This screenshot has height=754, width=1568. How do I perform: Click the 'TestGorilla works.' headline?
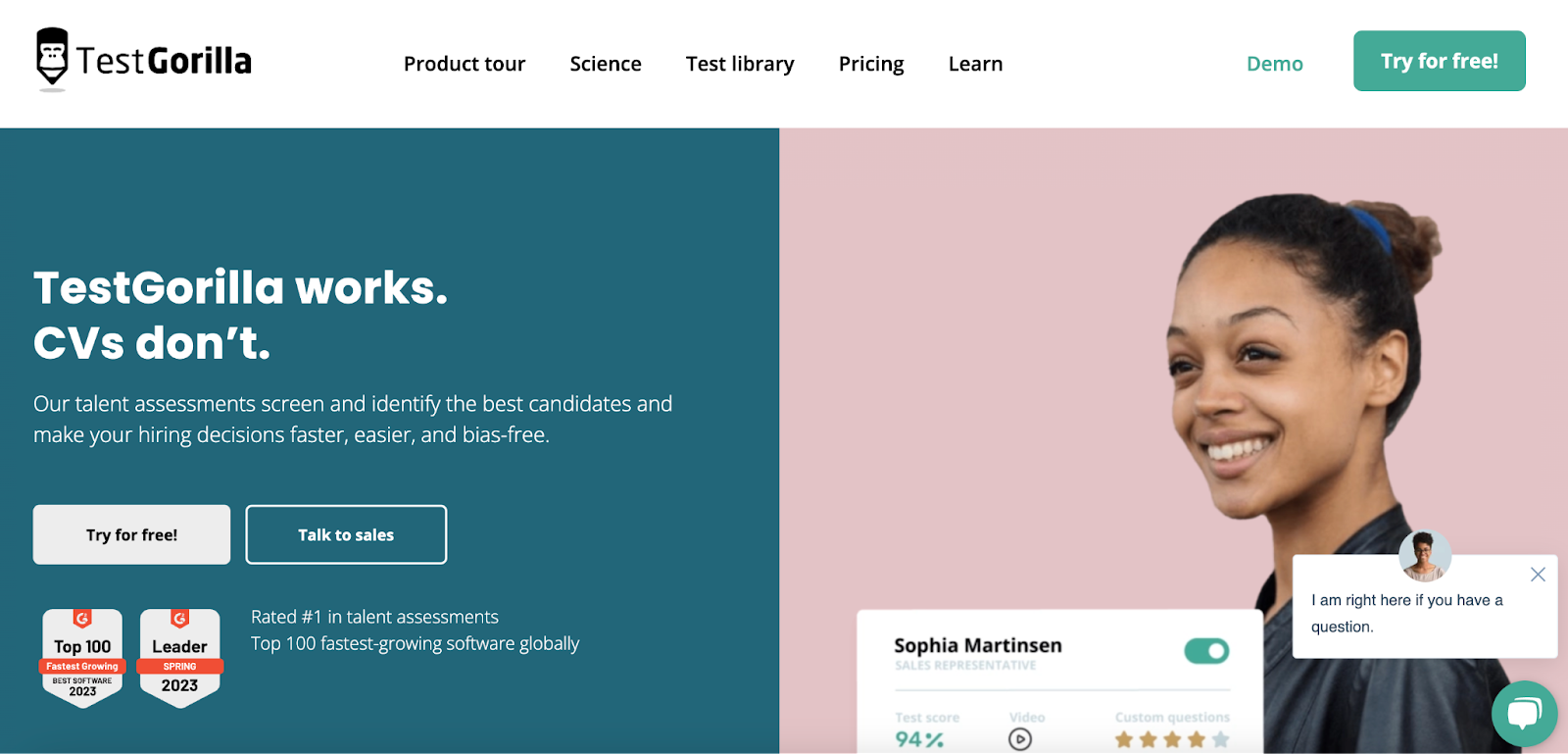point(240,288)
